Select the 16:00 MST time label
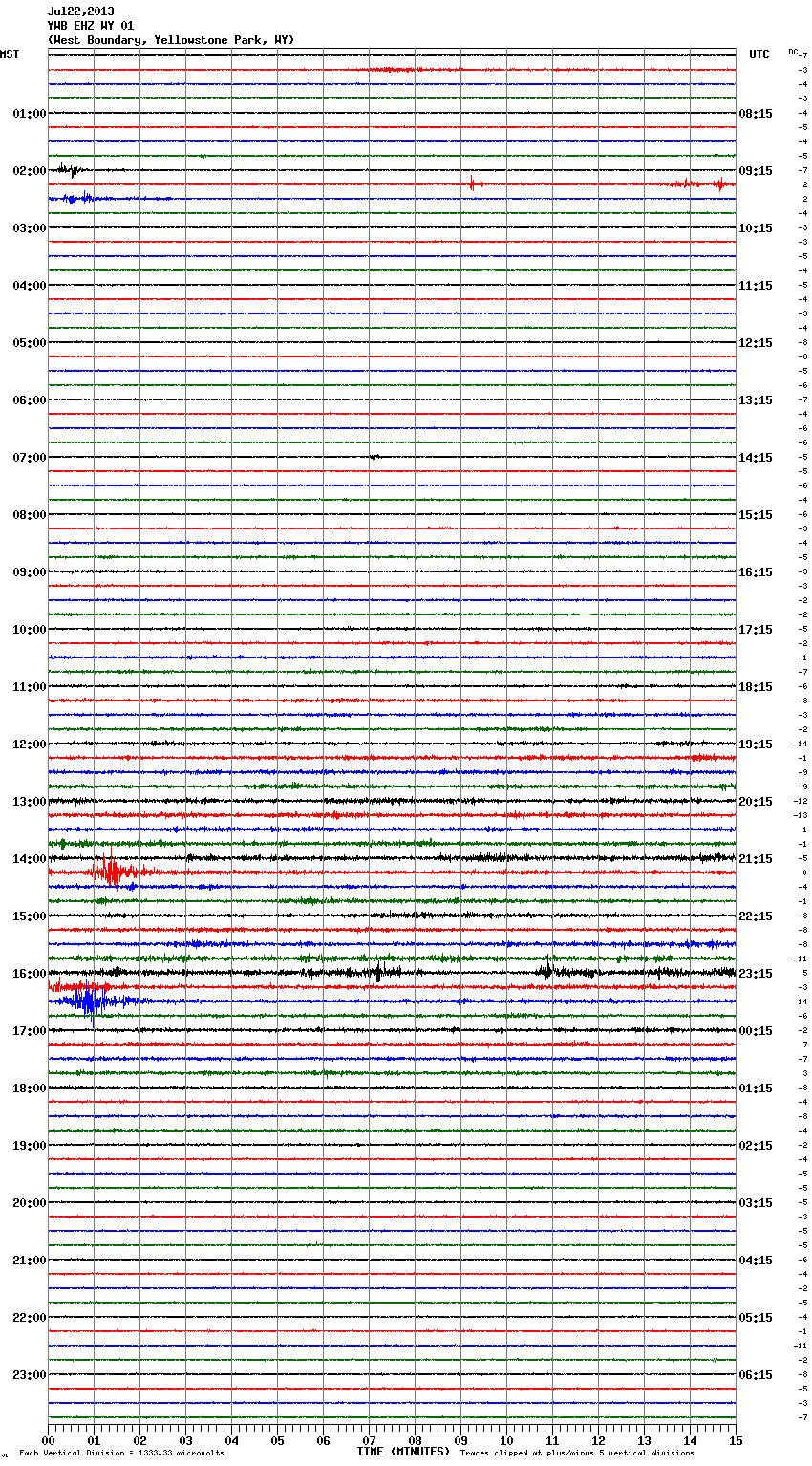This screenshot has height=1466, width=812. (30, 974)
